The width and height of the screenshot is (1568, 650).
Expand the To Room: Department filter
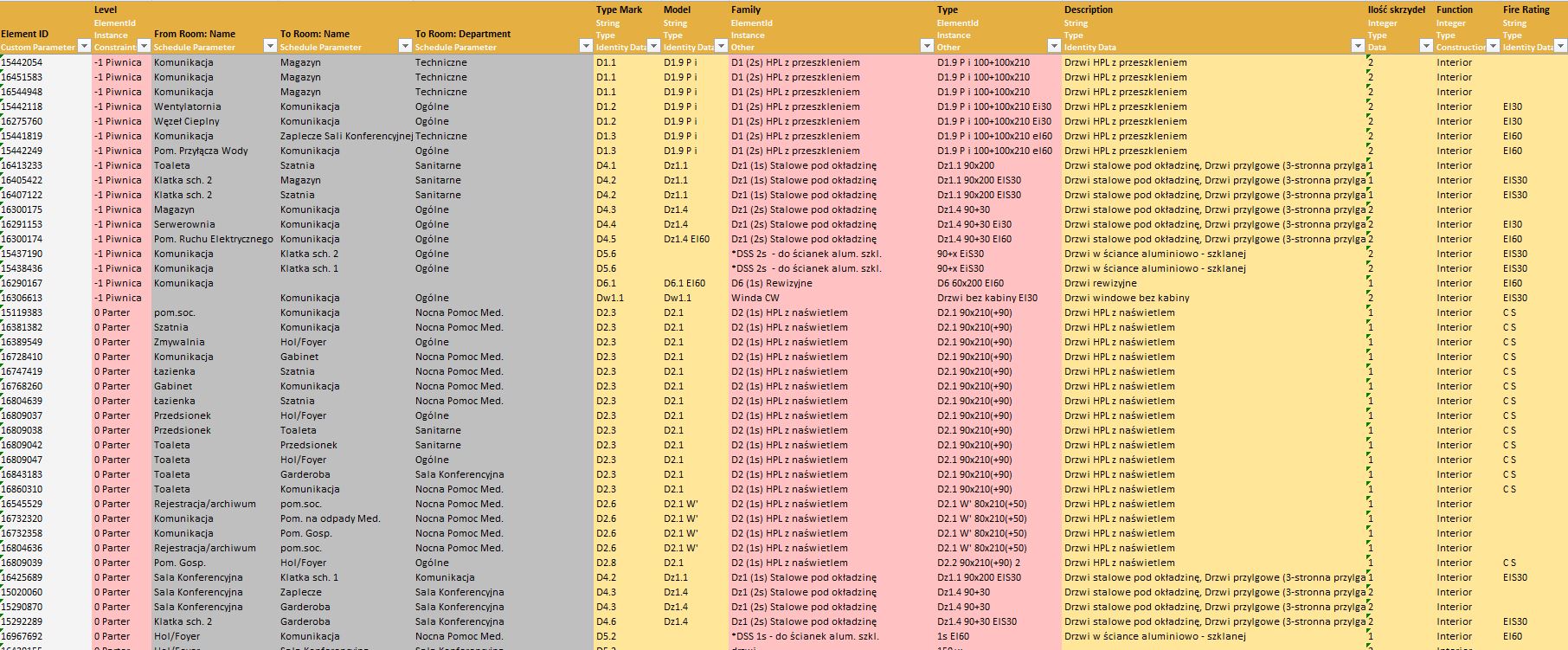click(586, 47)
